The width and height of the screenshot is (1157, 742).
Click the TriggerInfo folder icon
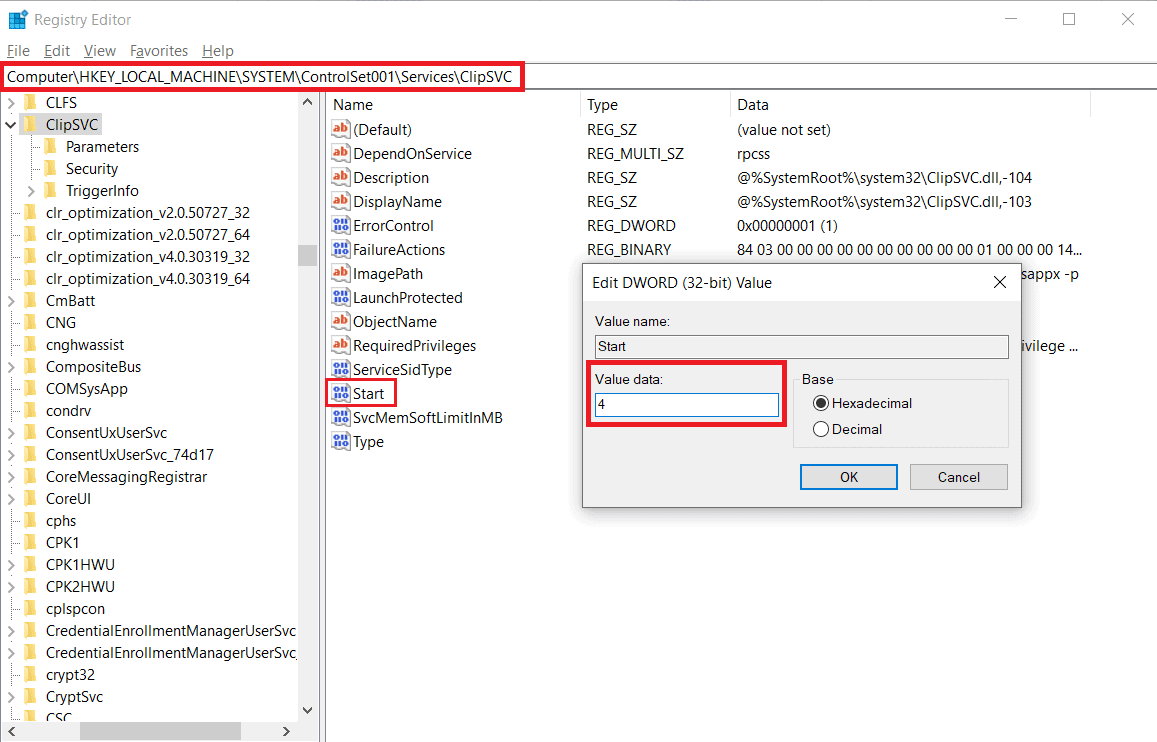coord(51,190)
